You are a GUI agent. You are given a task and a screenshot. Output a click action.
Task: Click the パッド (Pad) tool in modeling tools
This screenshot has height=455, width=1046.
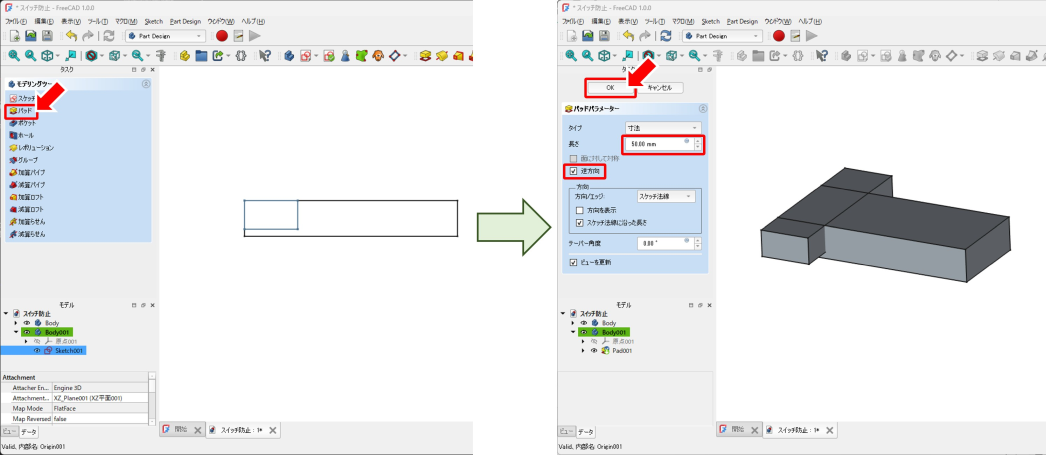24,110
